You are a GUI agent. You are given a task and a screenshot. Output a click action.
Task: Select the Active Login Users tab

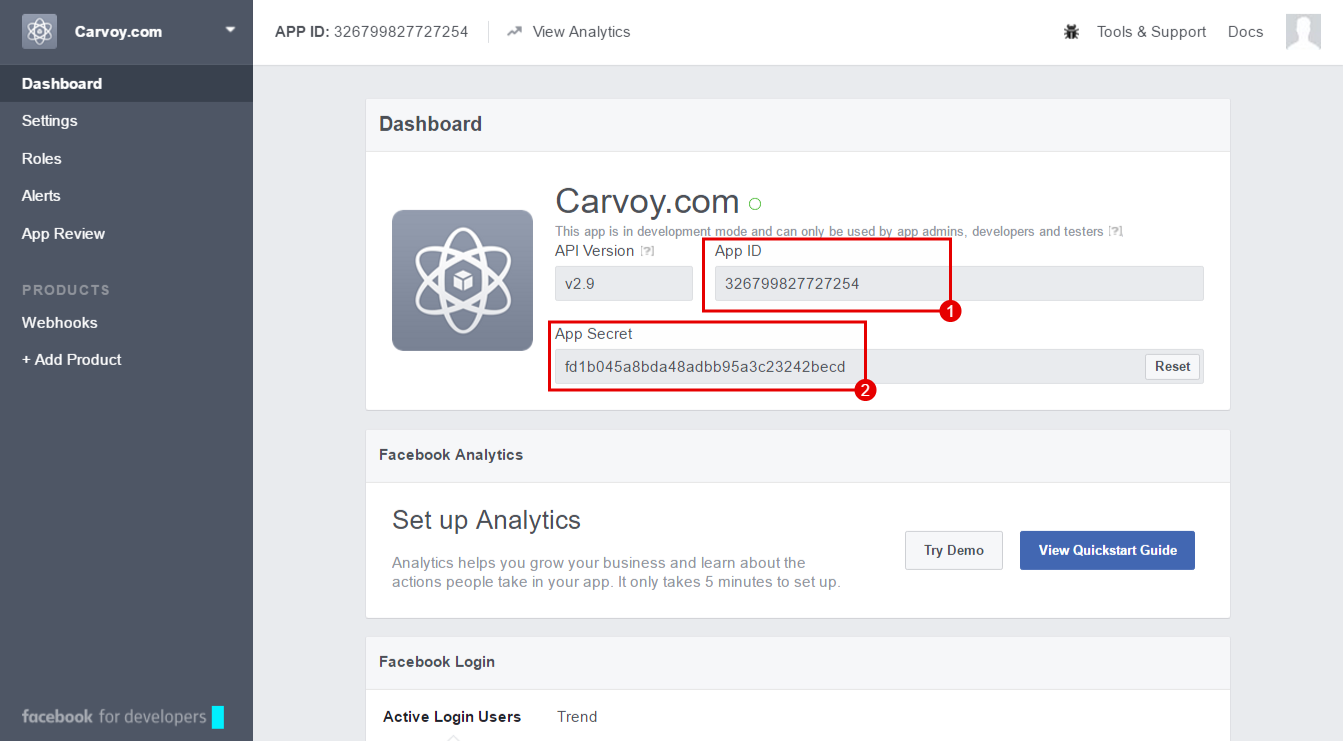coord(452,717)
